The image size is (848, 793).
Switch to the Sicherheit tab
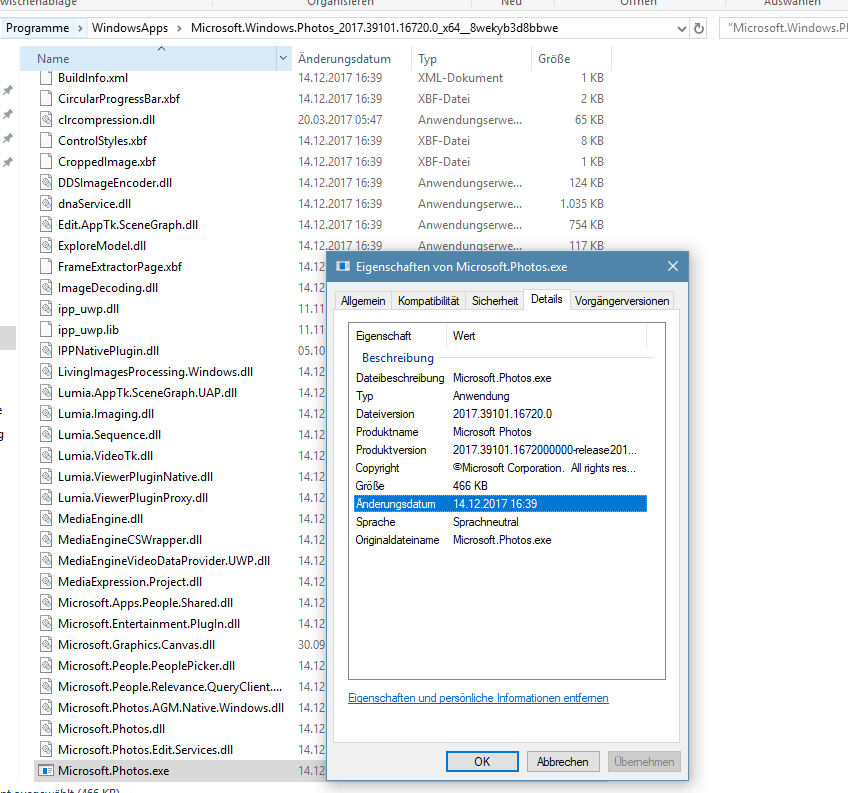(x=495, y=301)
